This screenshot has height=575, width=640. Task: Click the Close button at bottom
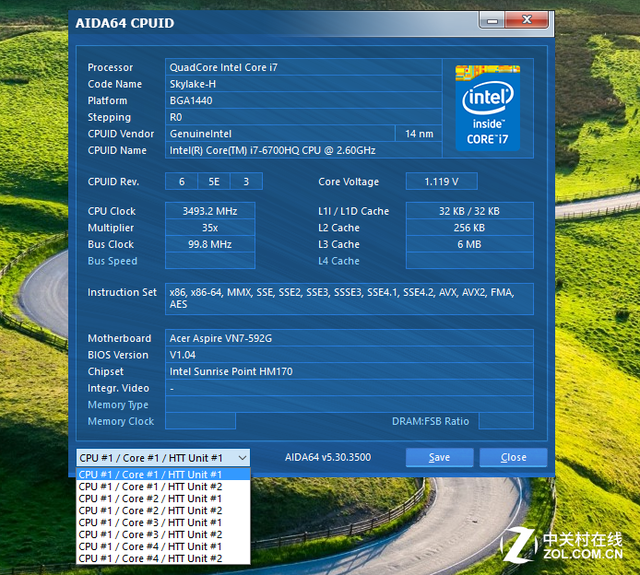pyautogui.click(x=513, y=457)
